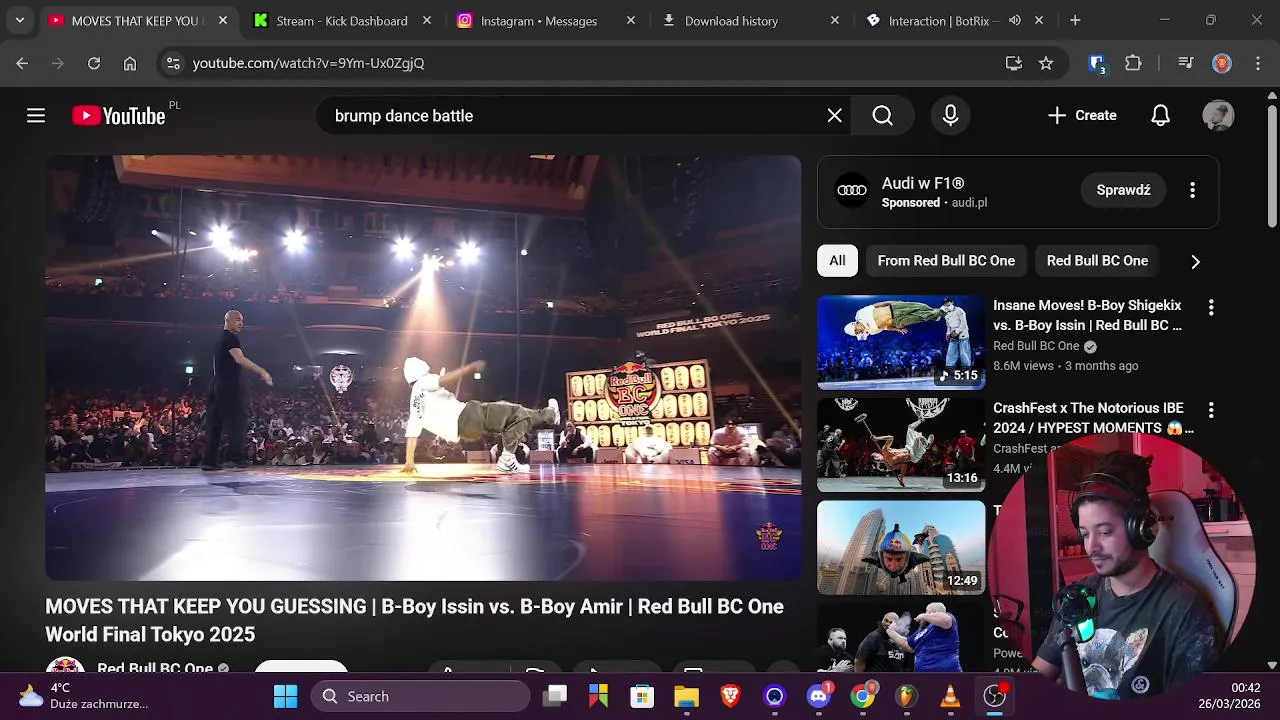The width and height of the screenshot is (1280, 720).
Task: Install app icon in address bar
Action: (x=1014, y=63)
